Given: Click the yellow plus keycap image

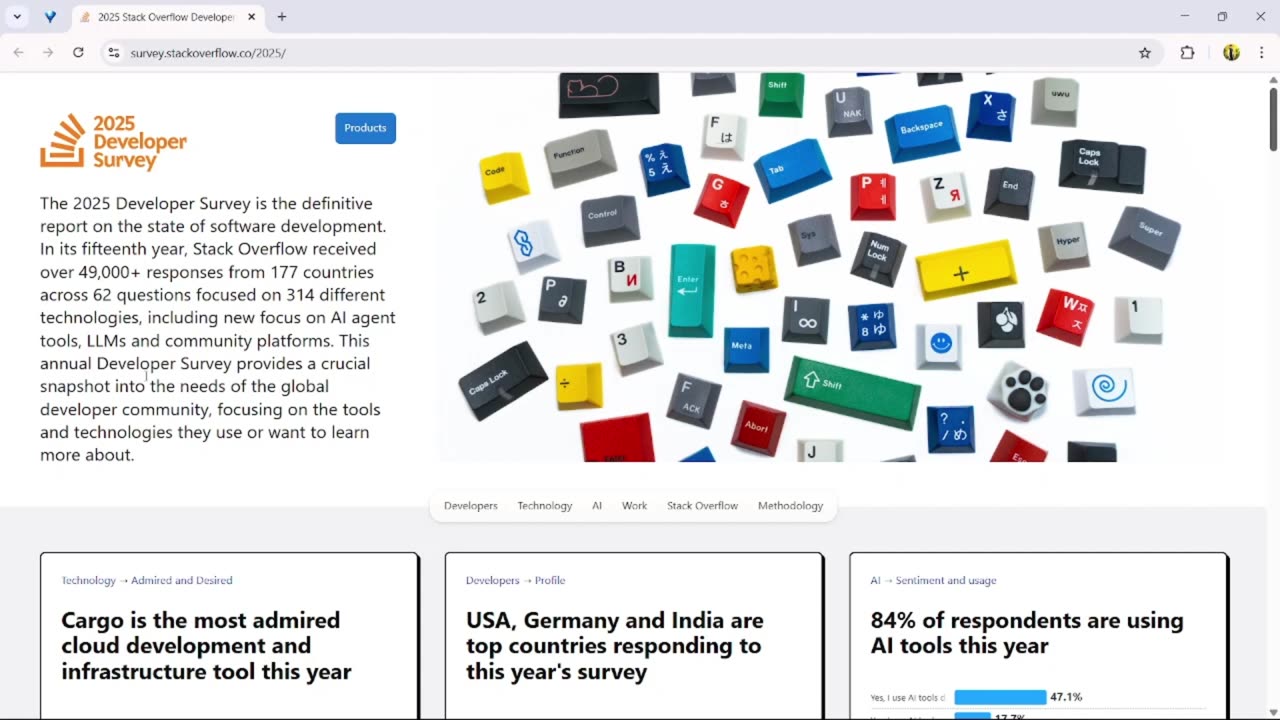Looking at the screenshot, I should (964, 269).
